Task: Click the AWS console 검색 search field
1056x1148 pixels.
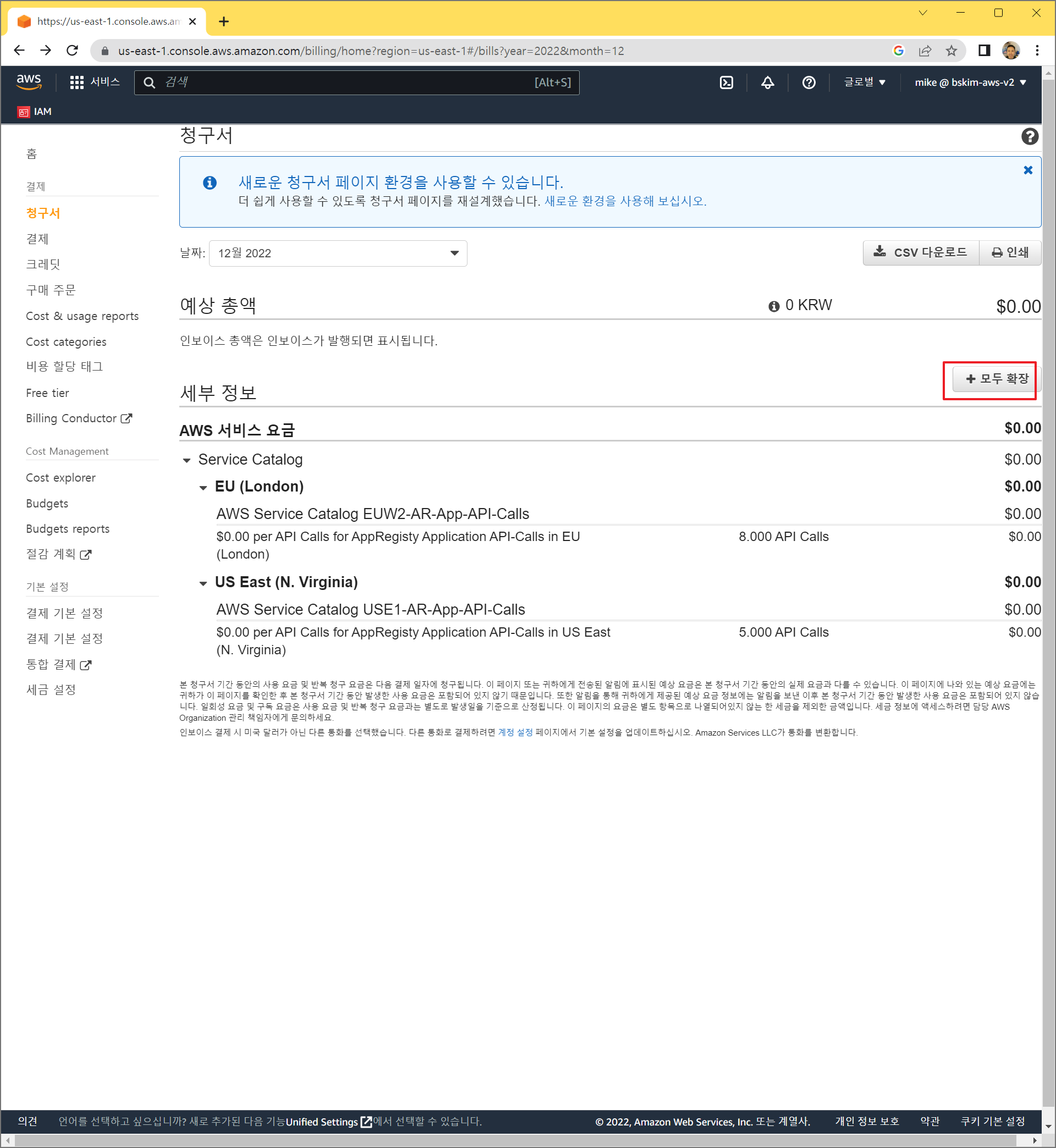Action: 356,82
